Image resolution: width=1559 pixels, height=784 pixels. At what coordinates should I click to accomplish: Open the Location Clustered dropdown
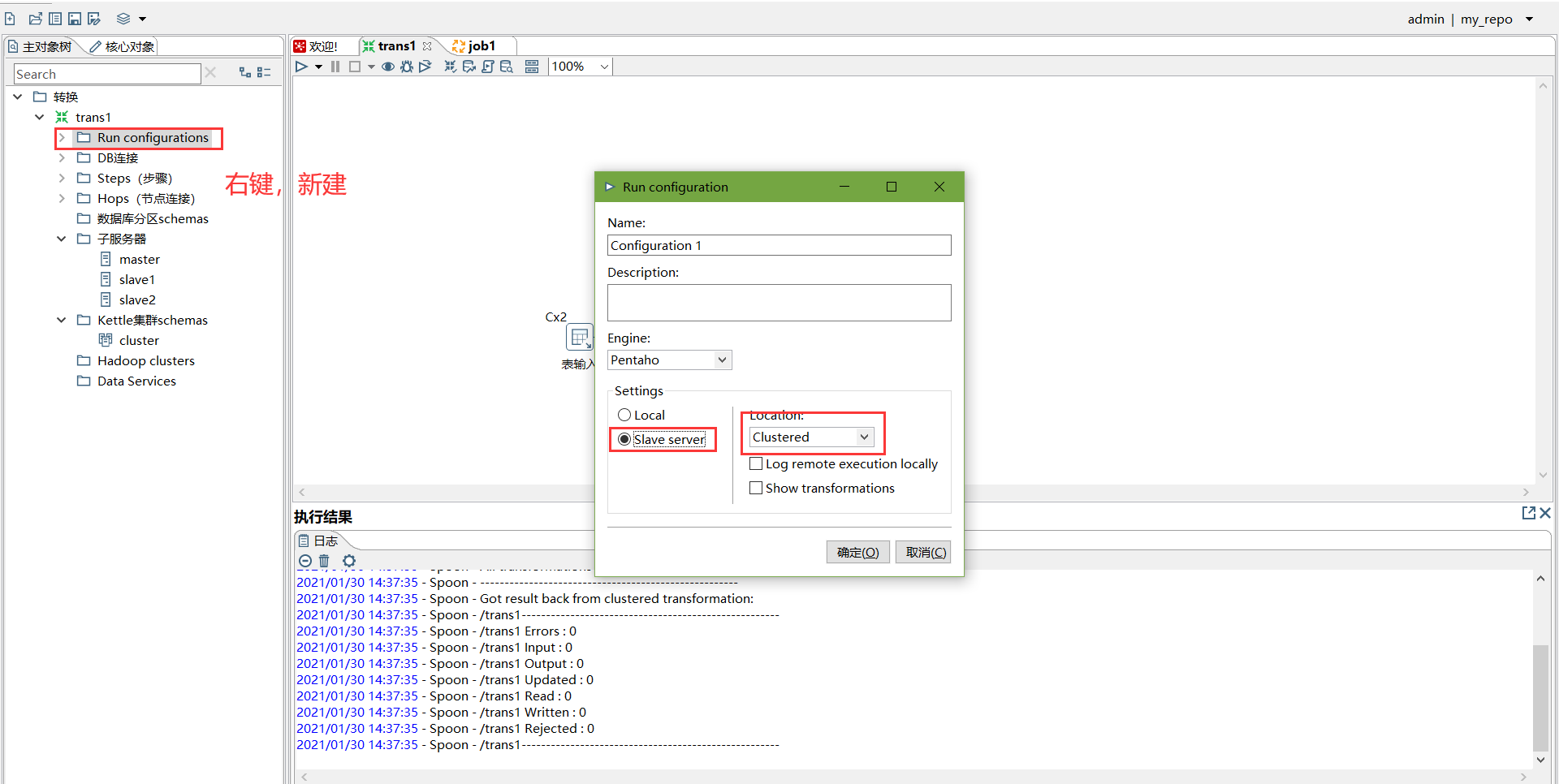point(812,437)
